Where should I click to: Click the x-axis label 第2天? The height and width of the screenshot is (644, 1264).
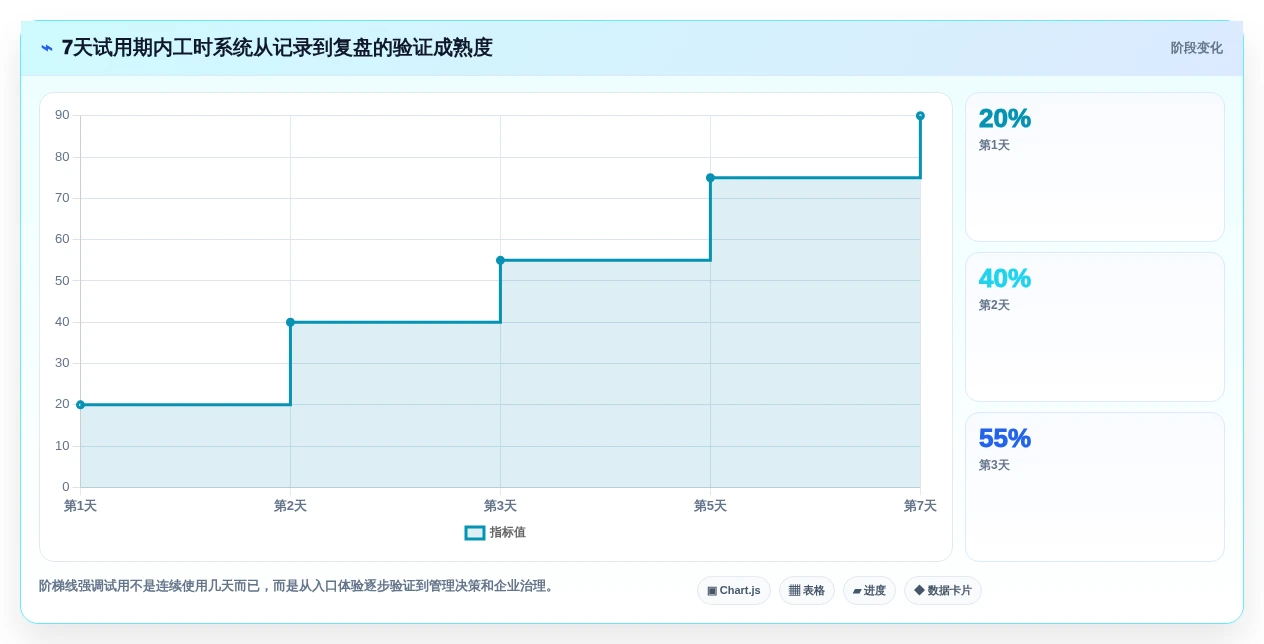290,506
